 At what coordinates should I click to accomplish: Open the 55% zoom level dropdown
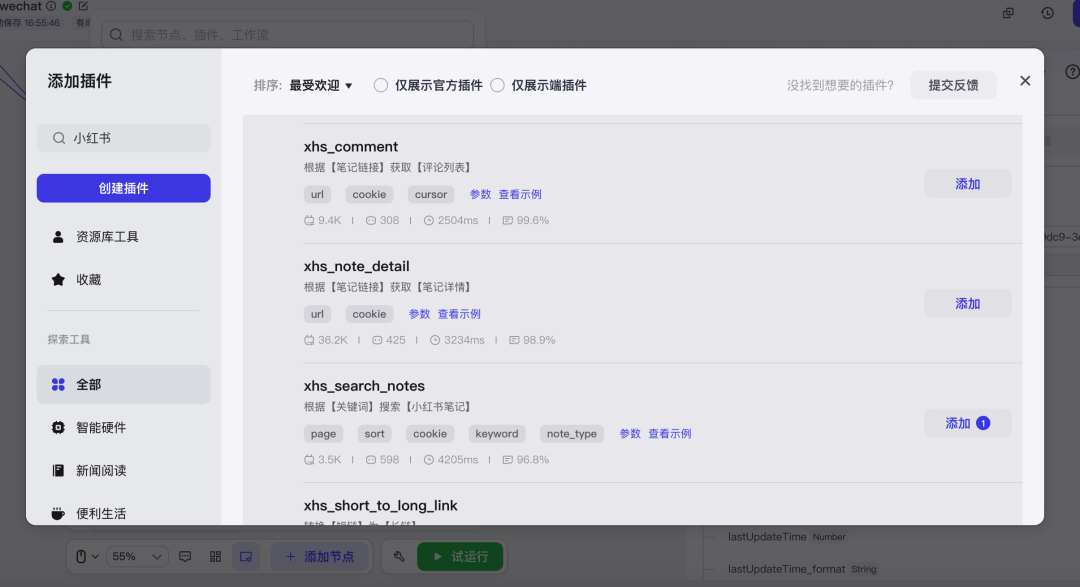pyautogui.click(x=137, y=556)
